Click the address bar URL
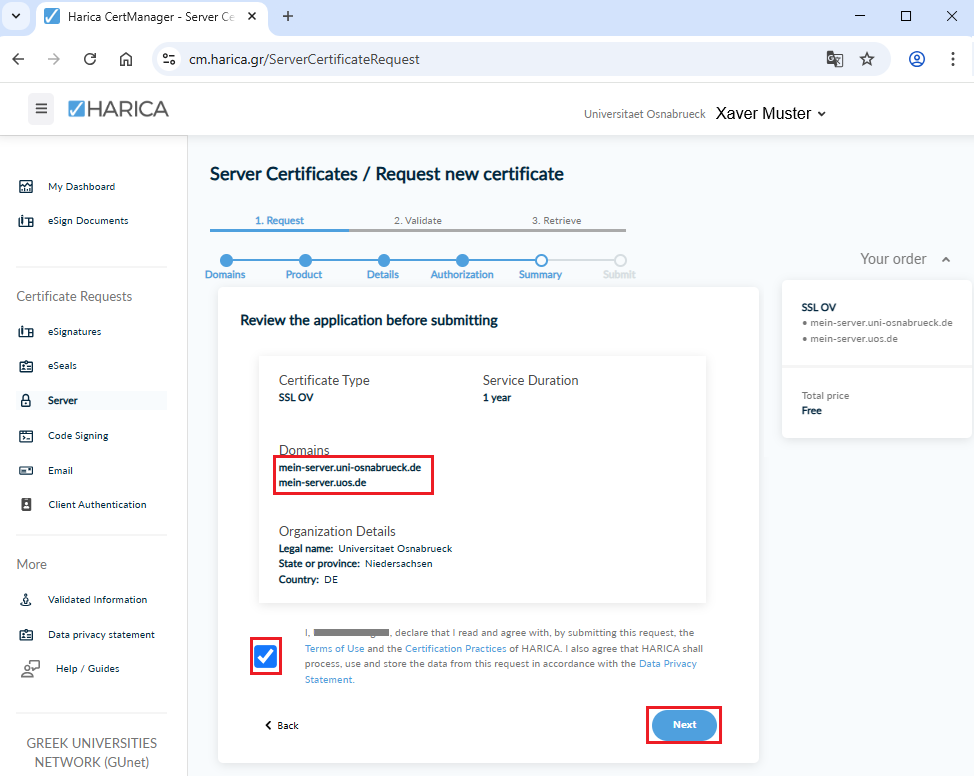 304,59
